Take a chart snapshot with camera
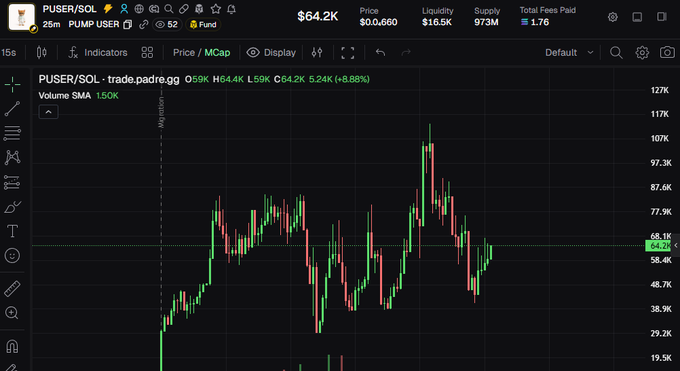 point(667,53)
